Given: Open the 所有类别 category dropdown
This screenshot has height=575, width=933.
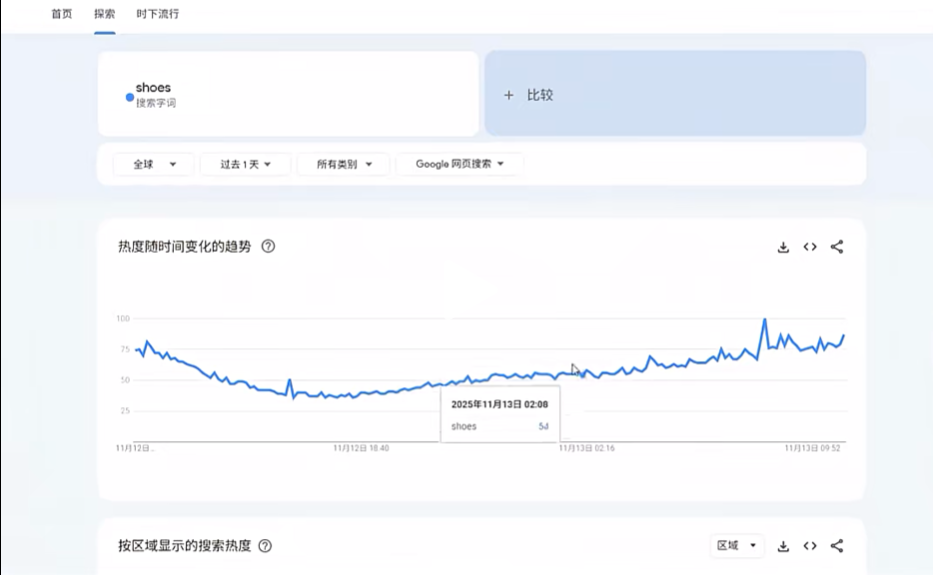Looking at the screenshot, I should tap(343, 164).
